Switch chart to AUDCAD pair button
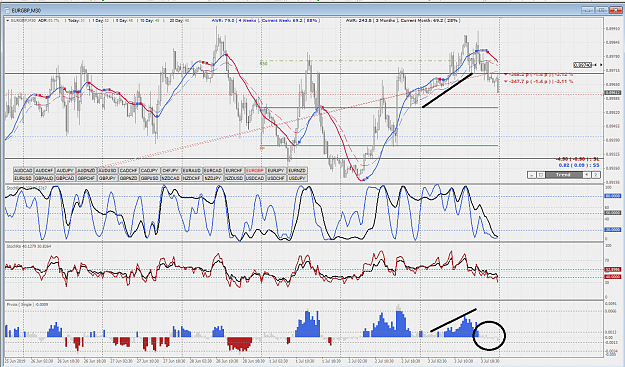625x367 pixels. [24, 171]
